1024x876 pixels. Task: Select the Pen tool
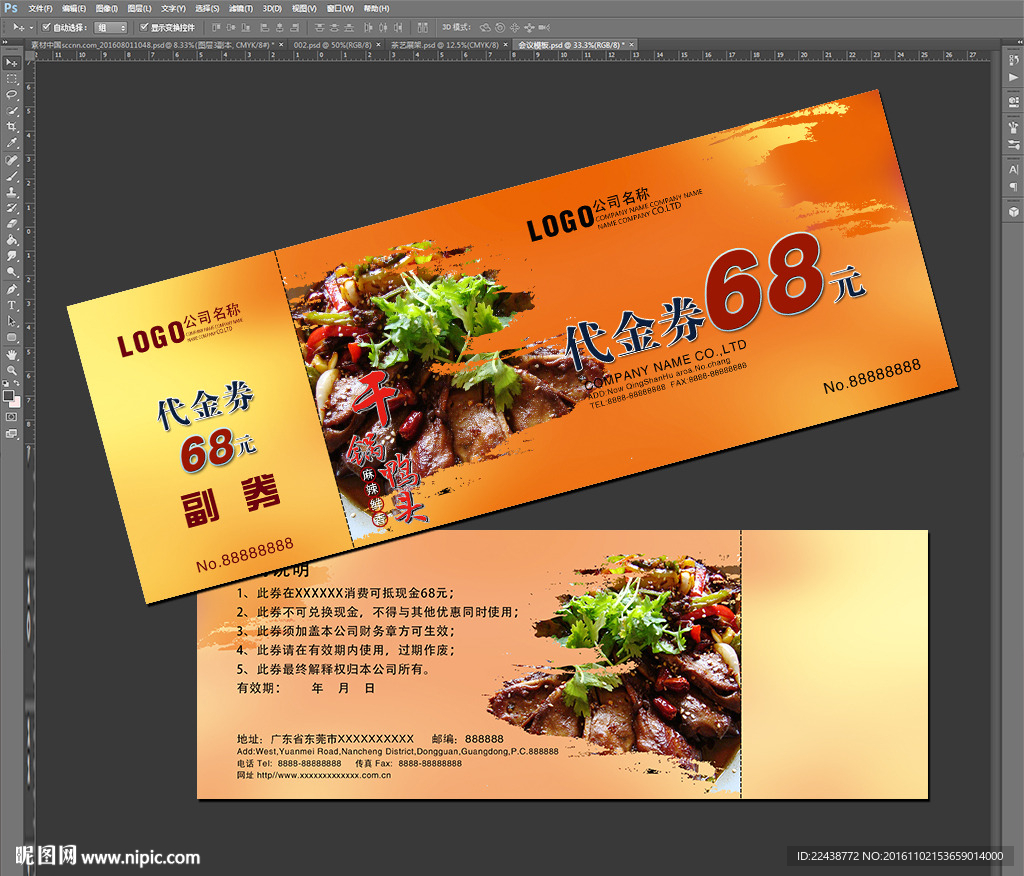tap(12, 289)
